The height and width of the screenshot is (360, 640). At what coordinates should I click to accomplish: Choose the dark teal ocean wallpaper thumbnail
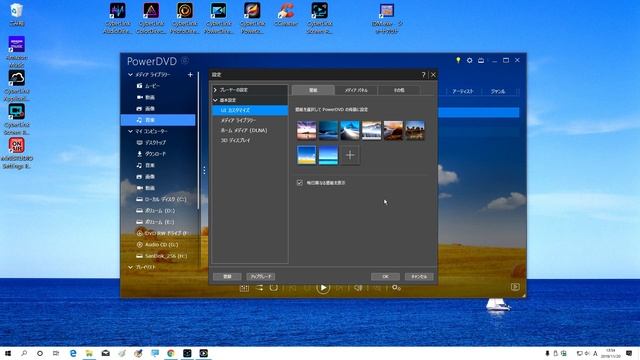coord(328,131)
